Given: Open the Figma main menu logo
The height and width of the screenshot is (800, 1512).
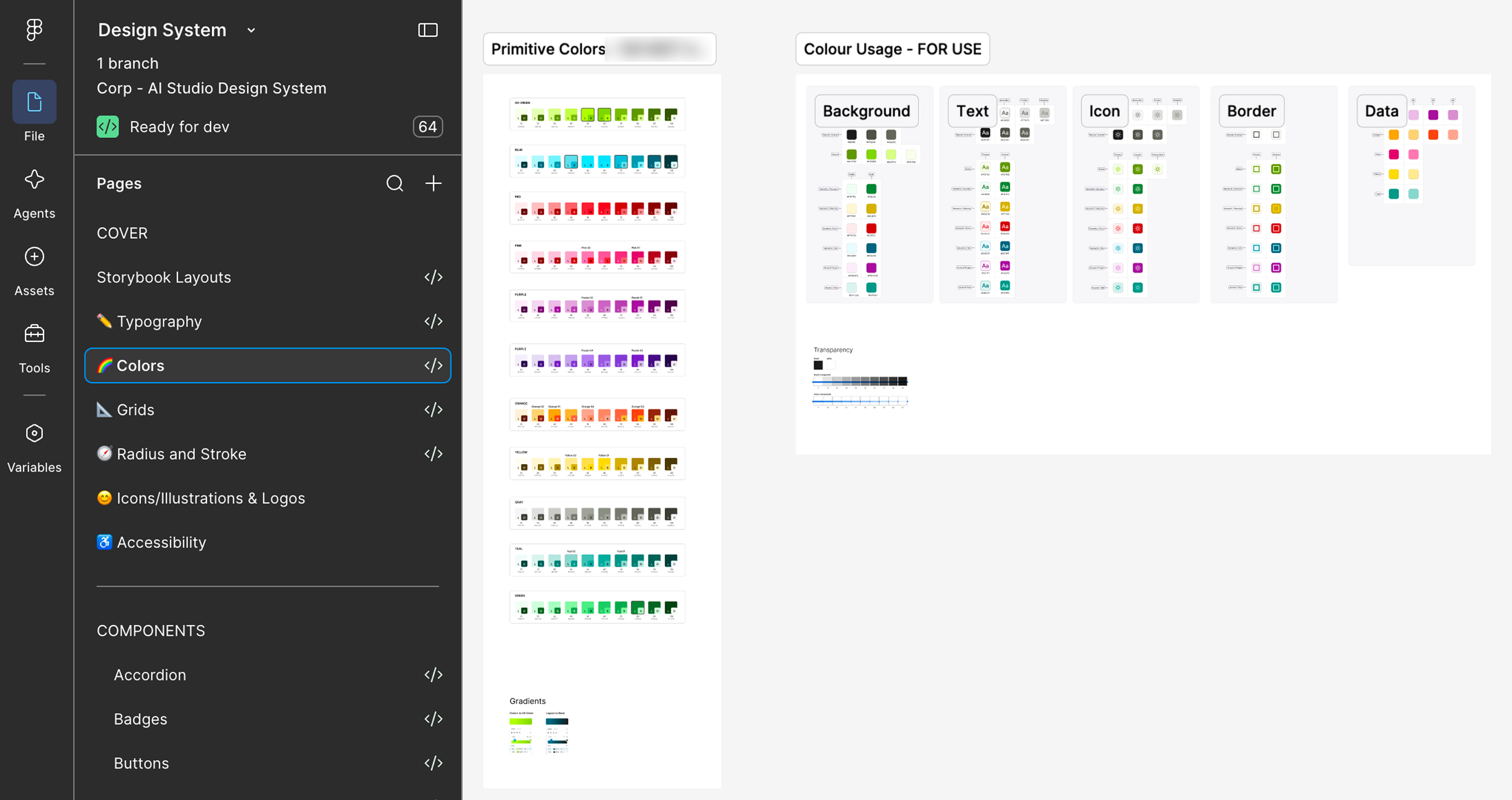Looking at the screenshot, I should tap(34, 29).
